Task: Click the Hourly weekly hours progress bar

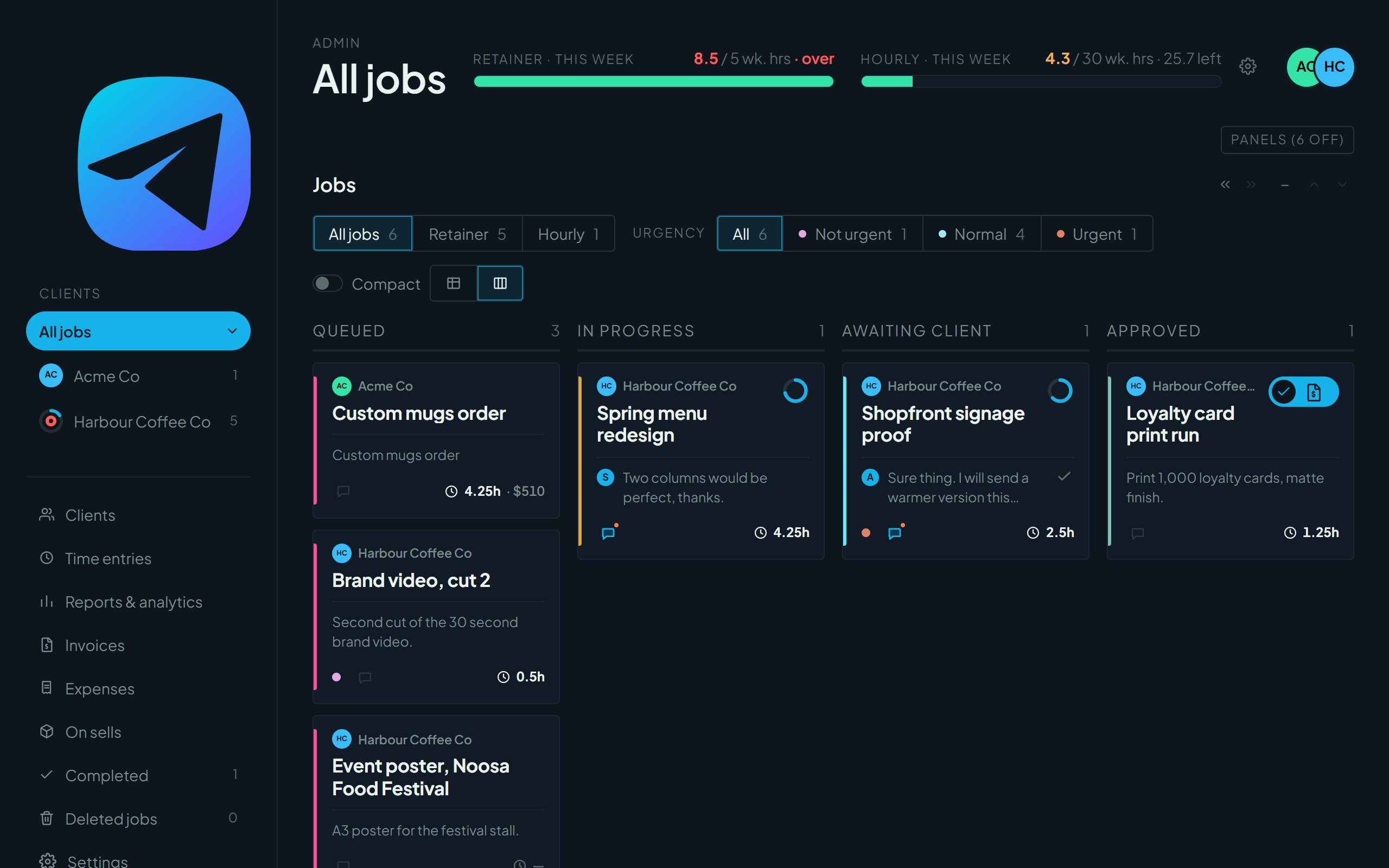Action: pyautogui.click(x=1041, y=81)
